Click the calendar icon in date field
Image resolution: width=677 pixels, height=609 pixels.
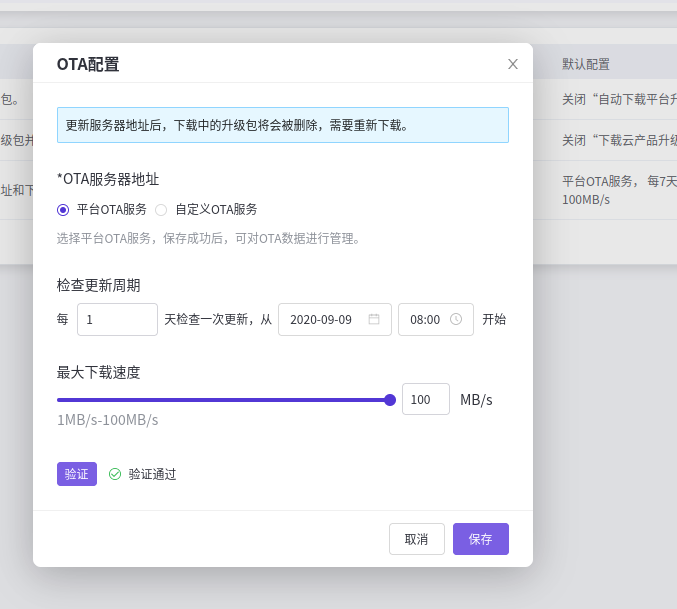[x=374, y=319]
